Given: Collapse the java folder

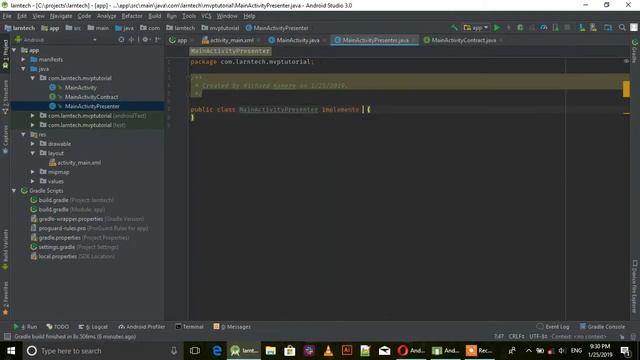Looking at the screenshot, I should coord(23,69).
